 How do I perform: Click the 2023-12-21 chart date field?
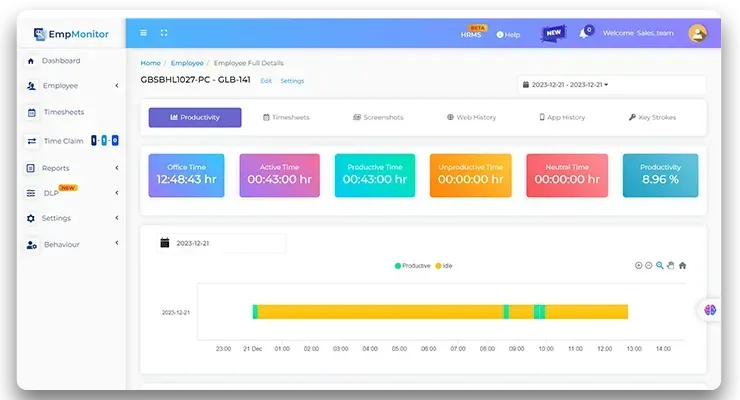222,243
